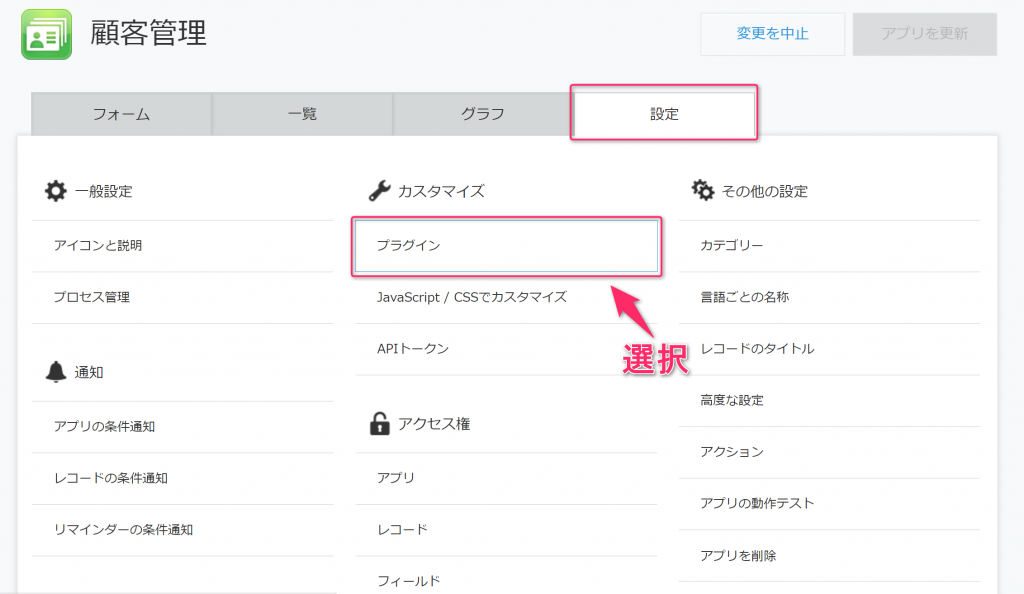Image resolution: width=1024 pixels, height=594 pixels.
Task: Click the padlock icon beside アクセス権
Action: pos(379,423)
